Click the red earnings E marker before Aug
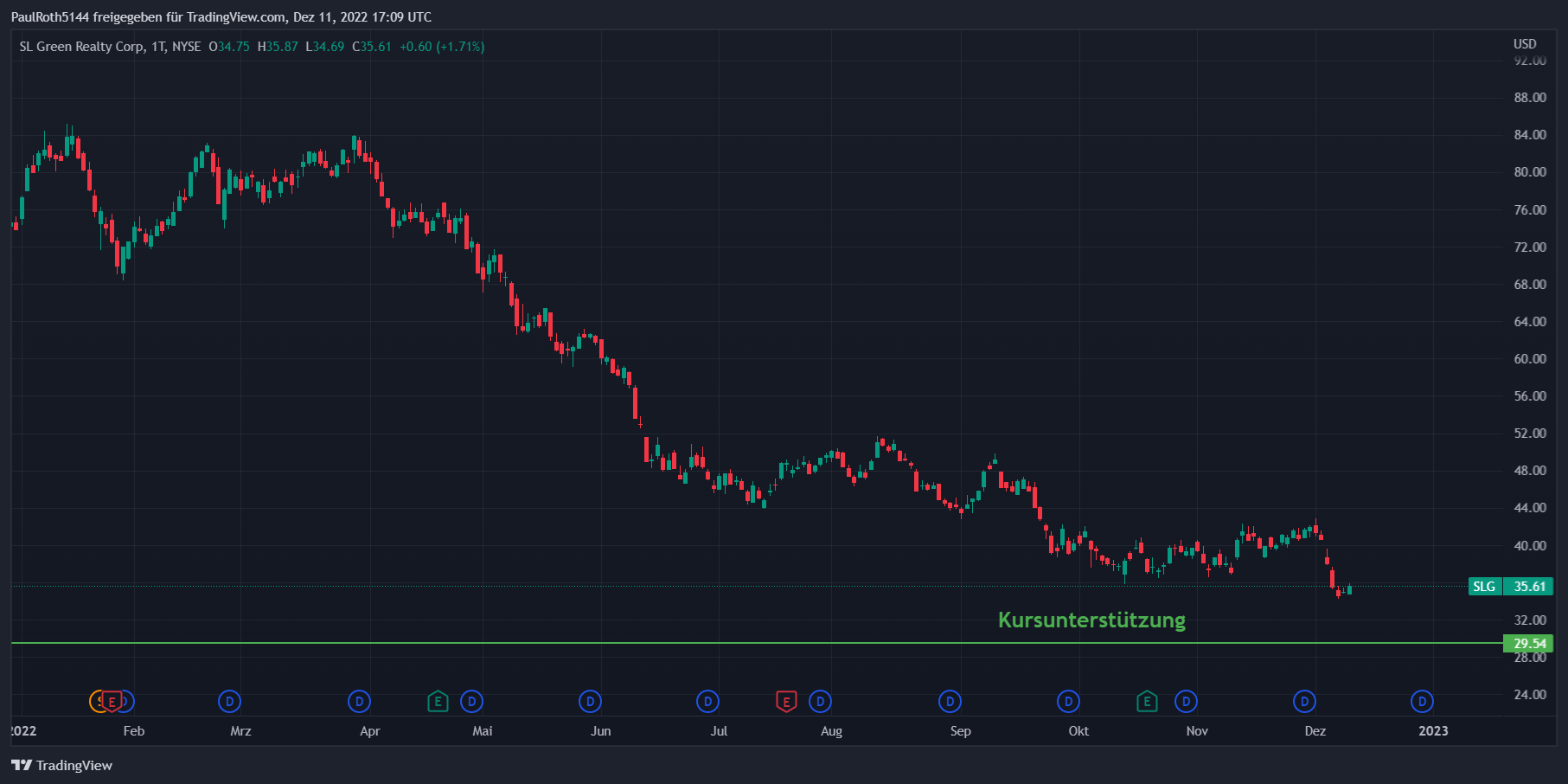The height and width of the screenshot is (784, 1568). [x=785, y=701]
